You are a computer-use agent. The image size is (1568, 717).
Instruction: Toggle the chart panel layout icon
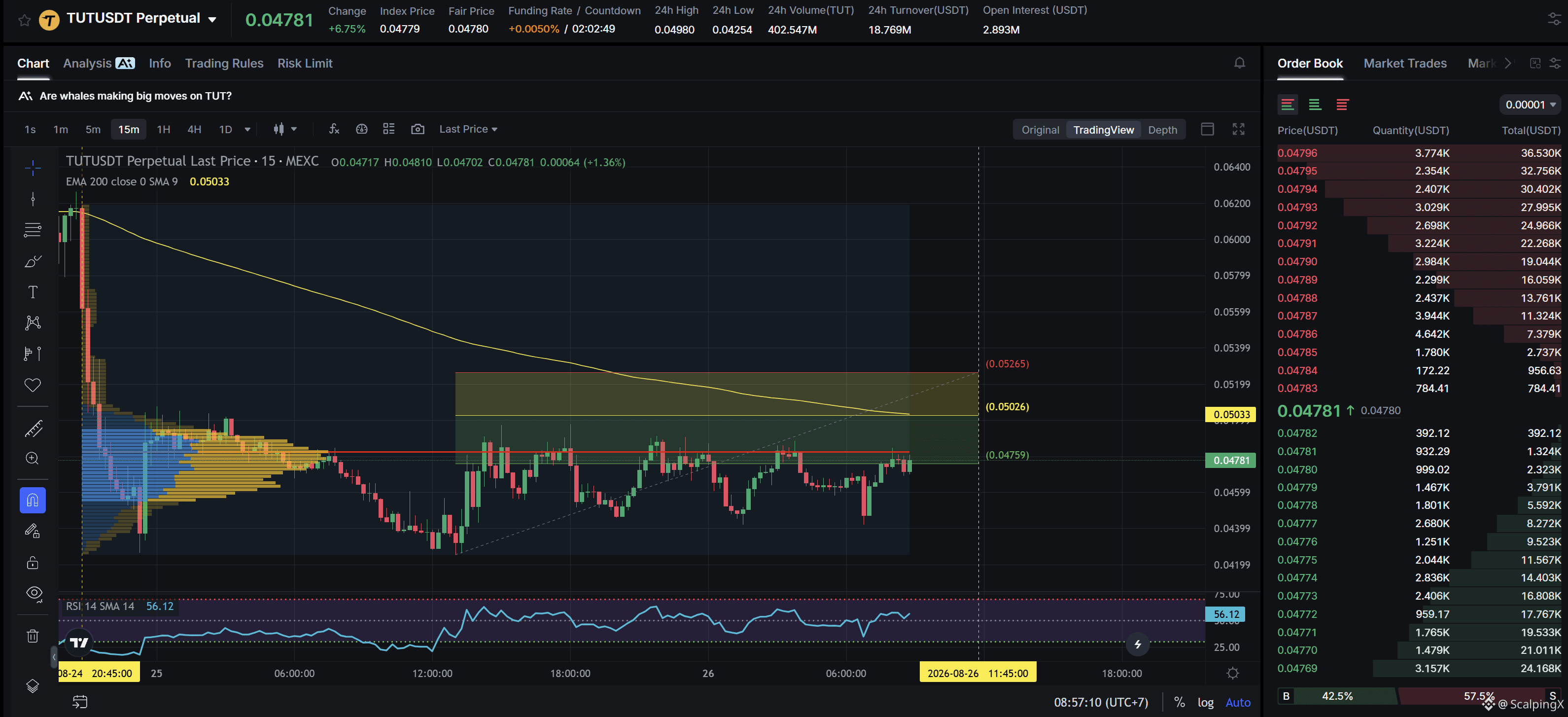[1208, 129]
